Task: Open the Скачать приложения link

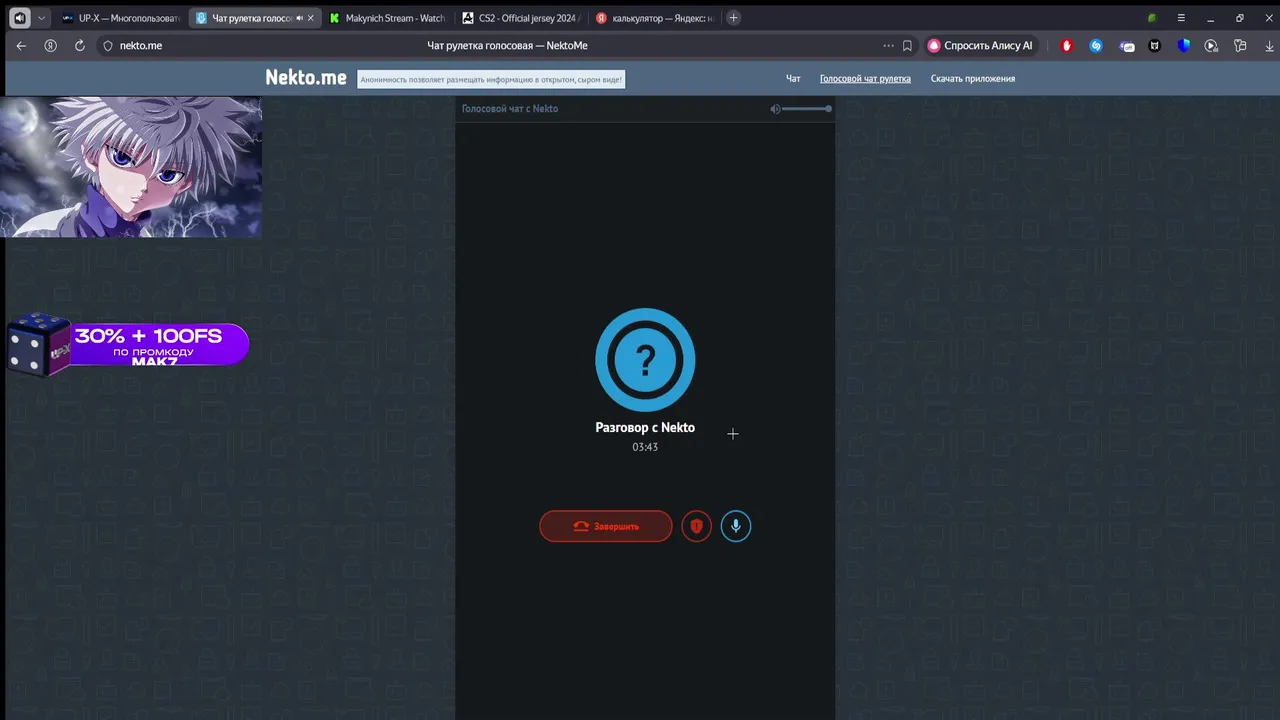Action: coord(973,79)
